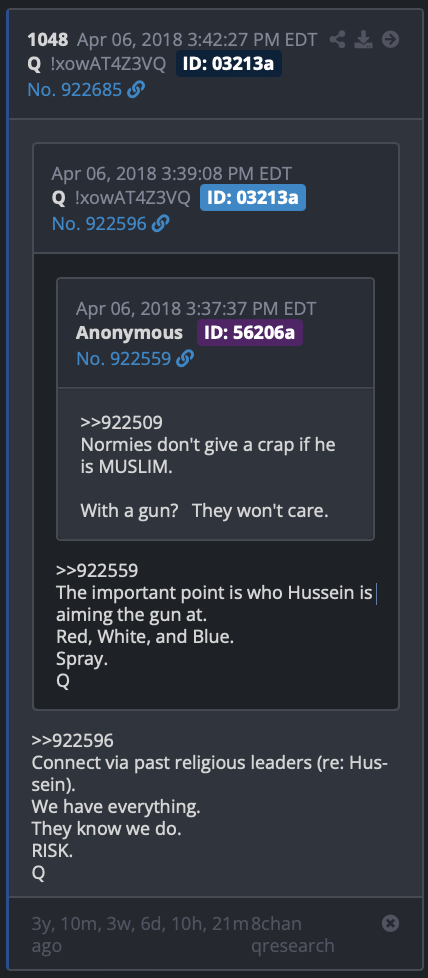Viewport: 428px width, 978px height.
Task: Click the share icon on post 1048
Action: [338, 40]
